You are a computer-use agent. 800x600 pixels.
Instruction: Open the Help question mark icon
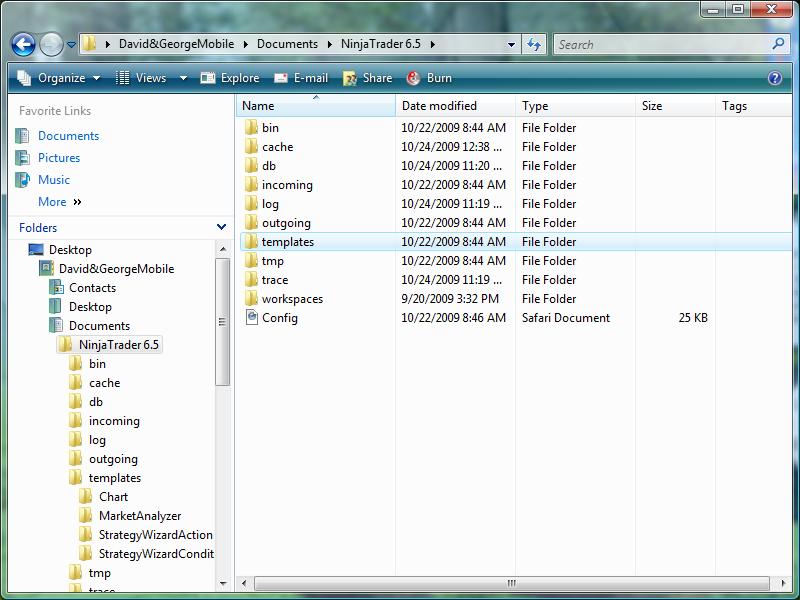click(x=774, y=78)
